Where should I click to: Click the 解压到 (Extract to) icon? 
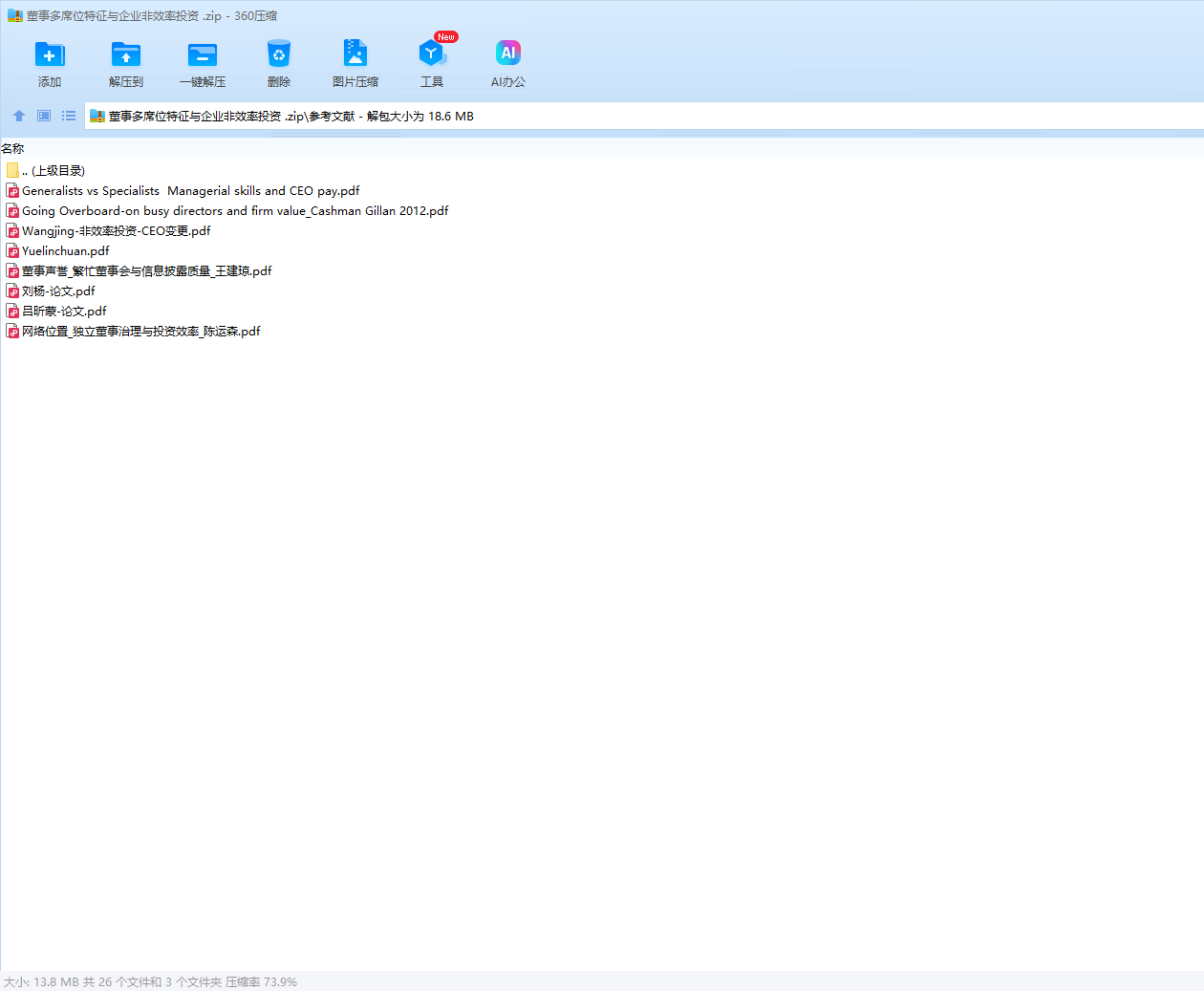(x=126, y=54)
